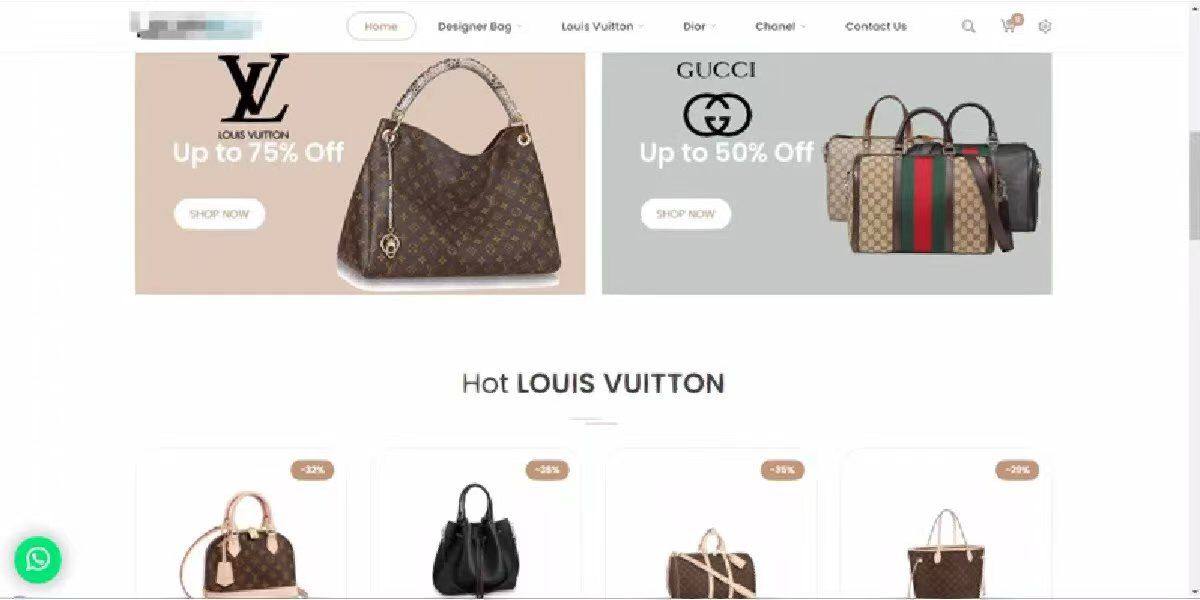Viewport: 1200px width, 600px height.
Task: Go to the Home menu item
Action: [x=381, y=27]
